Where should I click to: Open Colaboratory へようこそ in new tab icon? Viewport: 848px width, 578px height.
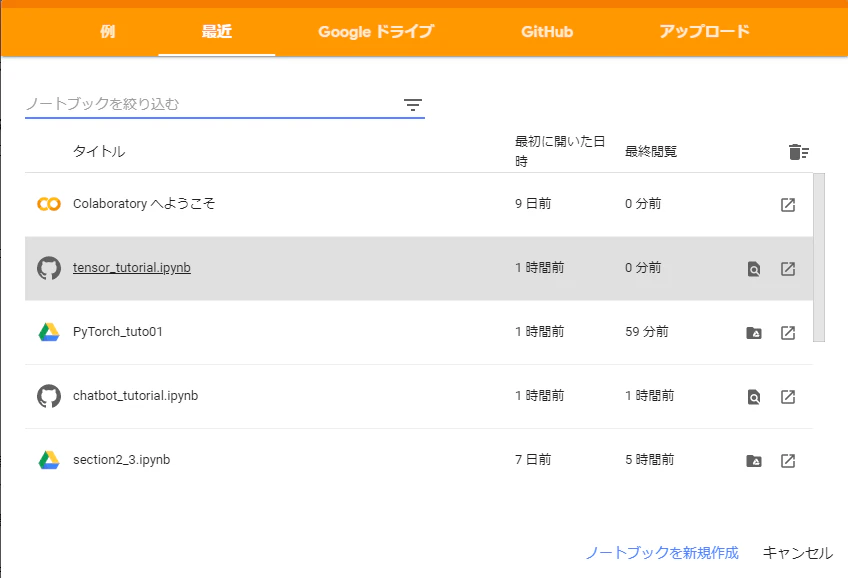point(788,204)
